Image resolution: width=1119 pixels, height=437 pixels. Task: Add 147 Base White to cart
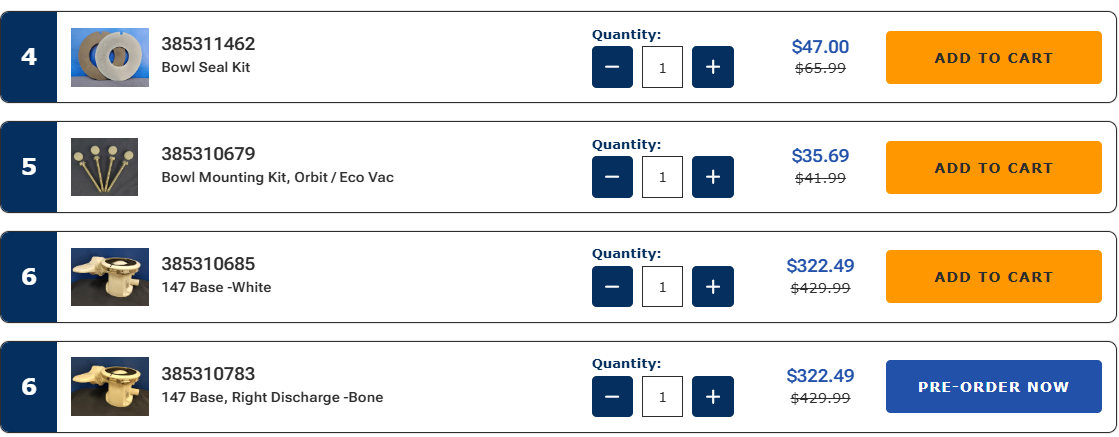point(993,277)
